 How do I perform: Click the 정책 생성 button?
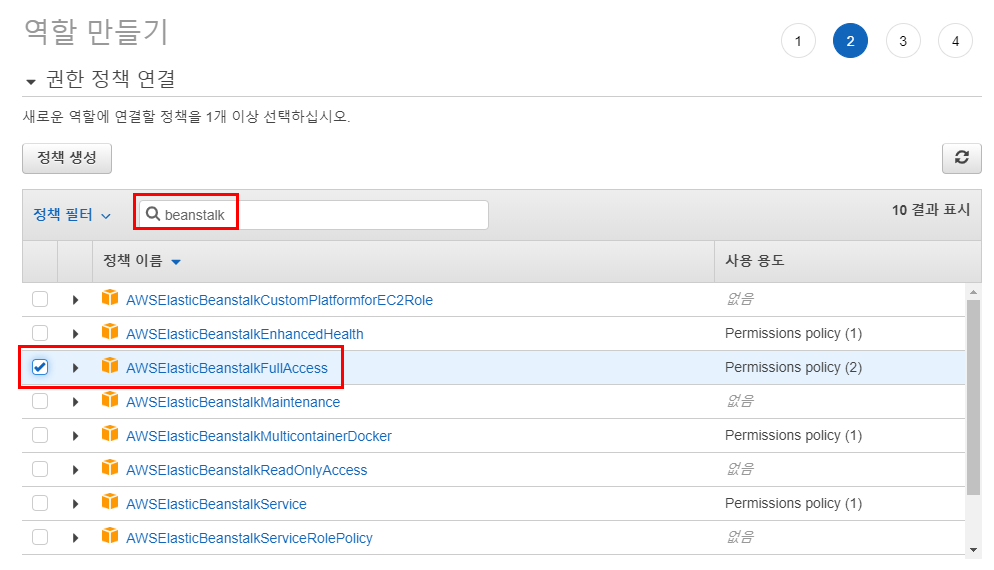pos(67,158)
